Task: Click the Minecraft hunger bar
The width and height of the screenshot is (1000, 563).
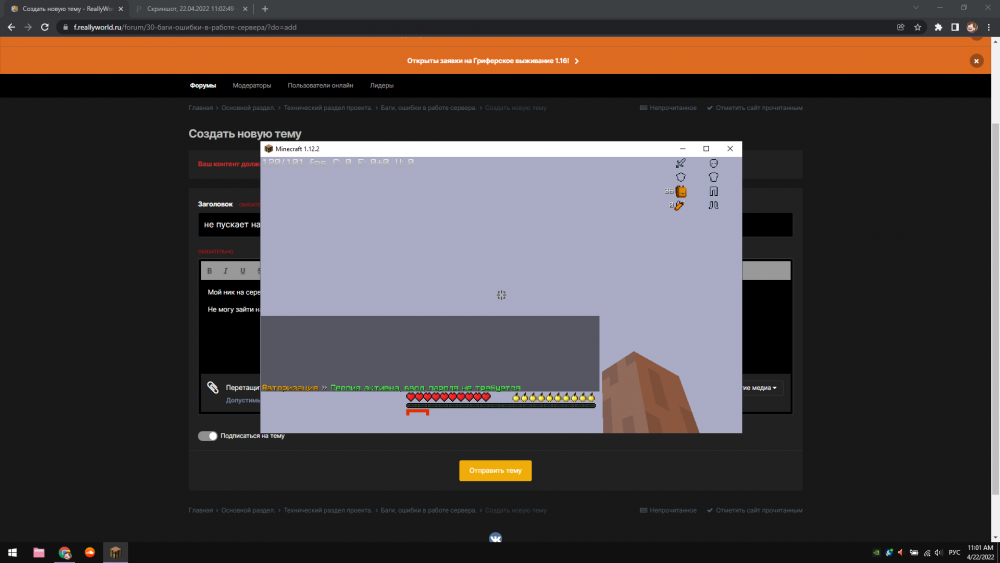Action: click(554, 397)
